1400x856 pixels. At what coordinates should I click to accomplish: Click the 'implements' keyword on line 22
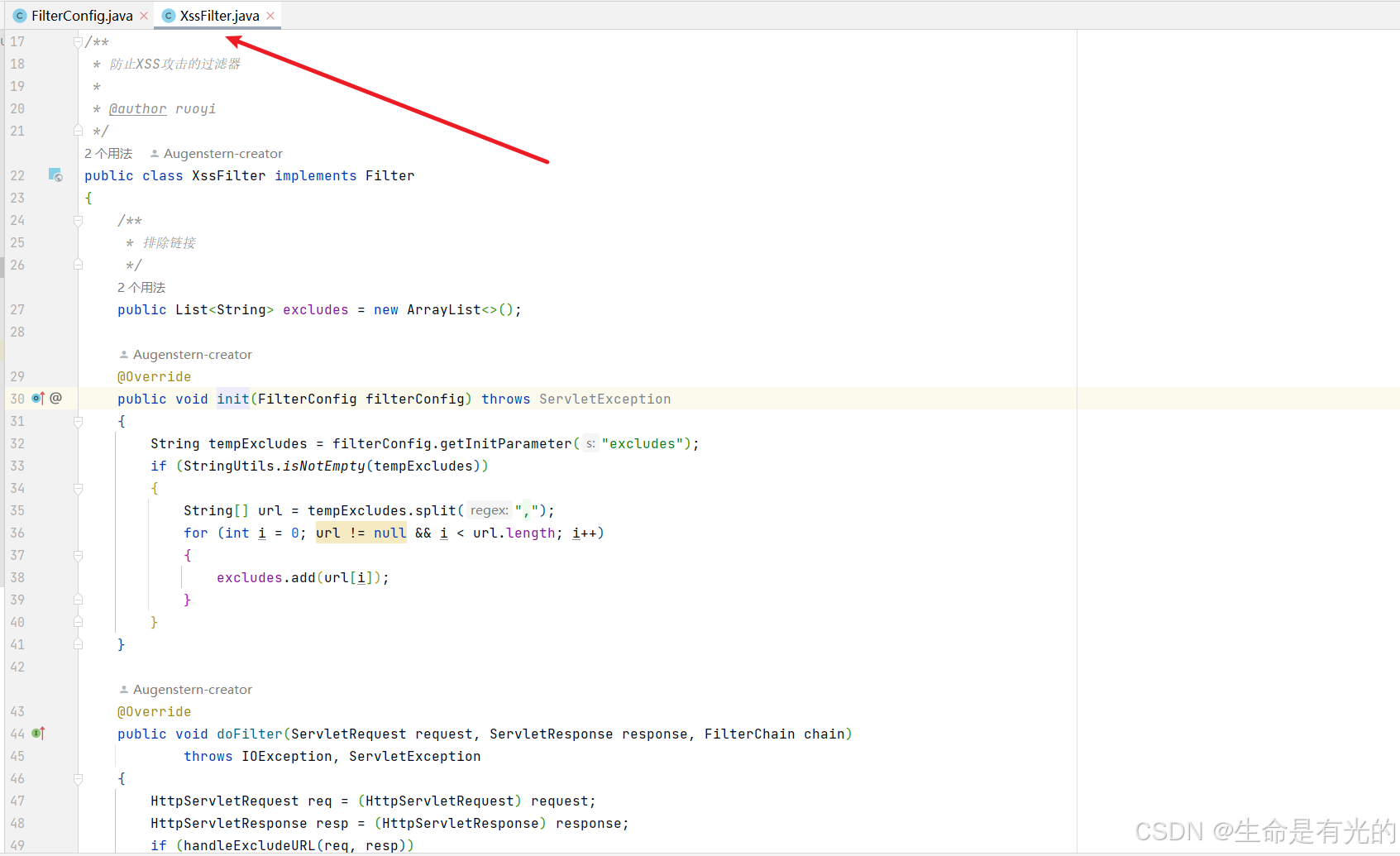coord(316,175)
